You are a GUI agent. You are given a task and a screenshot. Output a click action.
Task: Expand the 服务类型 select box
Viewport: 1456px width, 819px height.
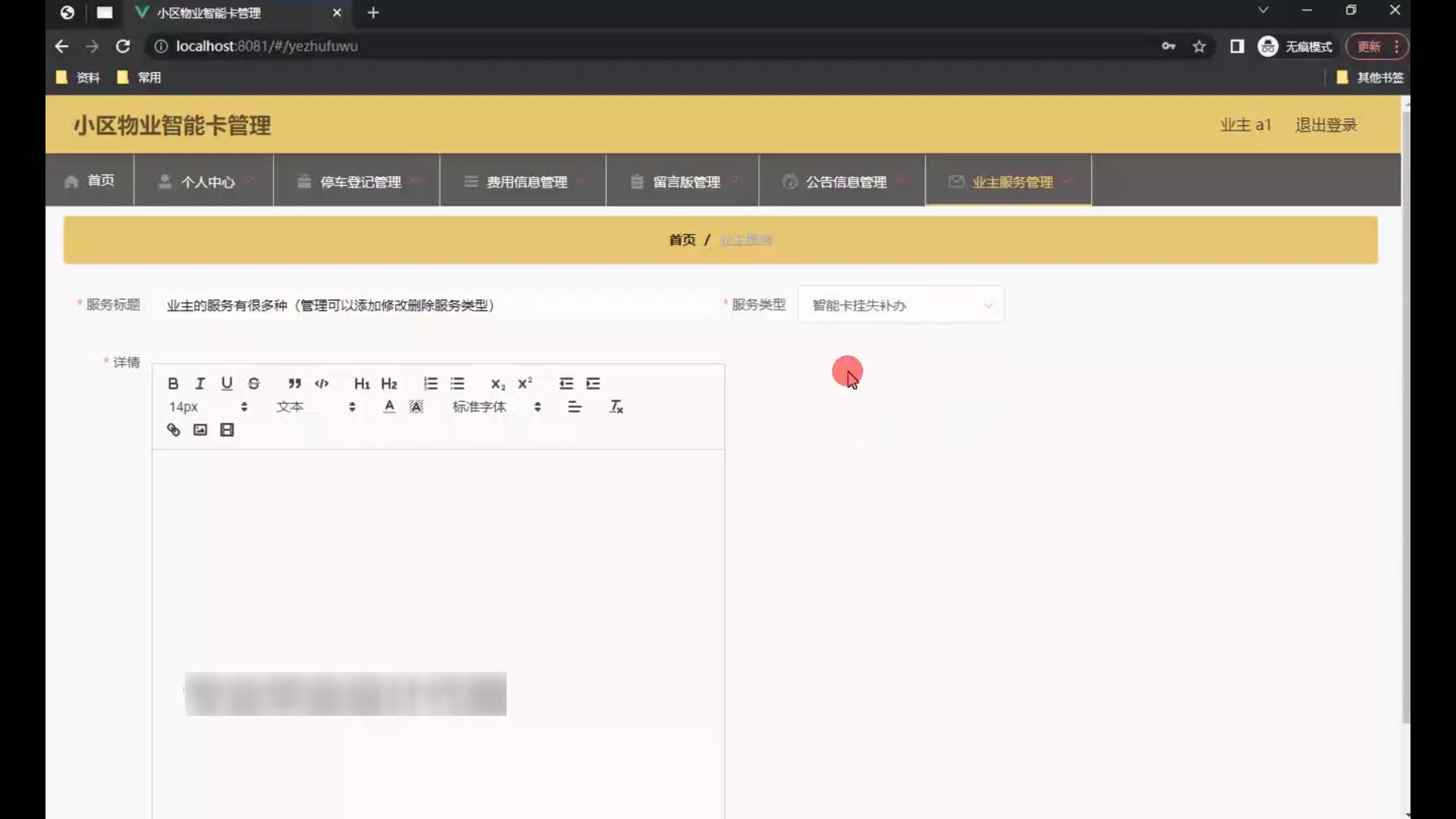point(901,306)
